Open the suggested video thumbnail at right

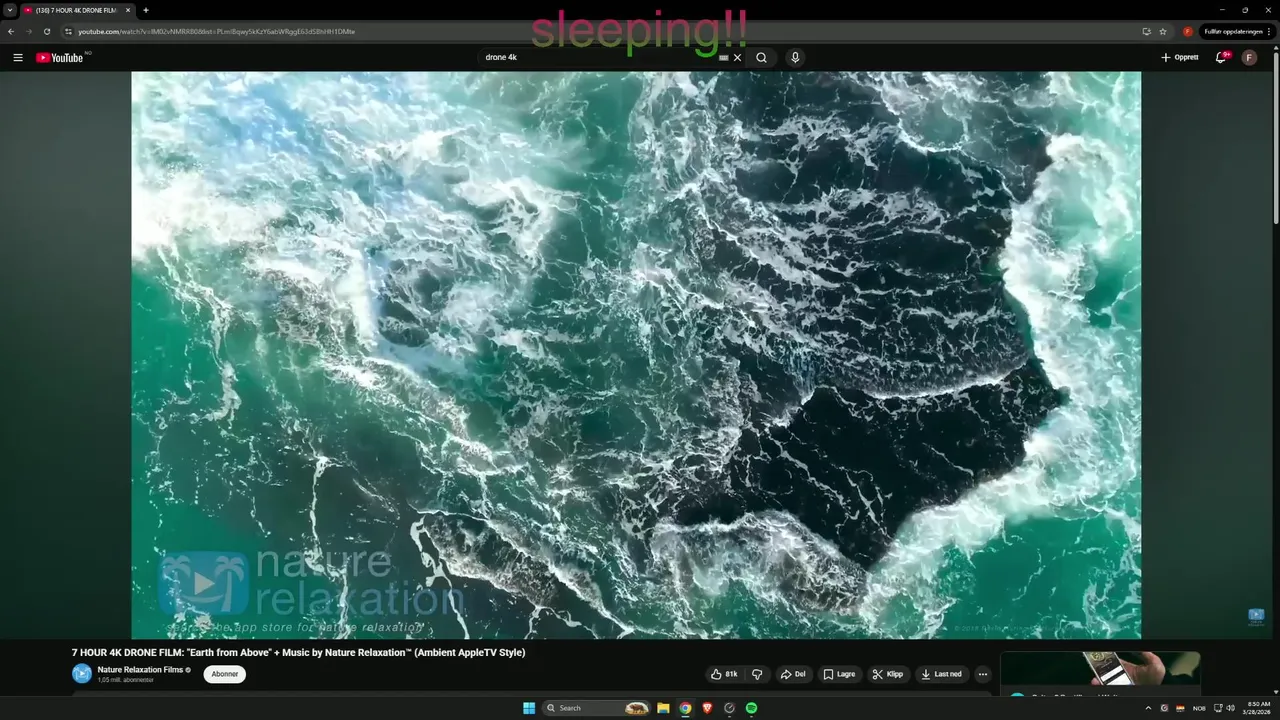coord(1100,669)
